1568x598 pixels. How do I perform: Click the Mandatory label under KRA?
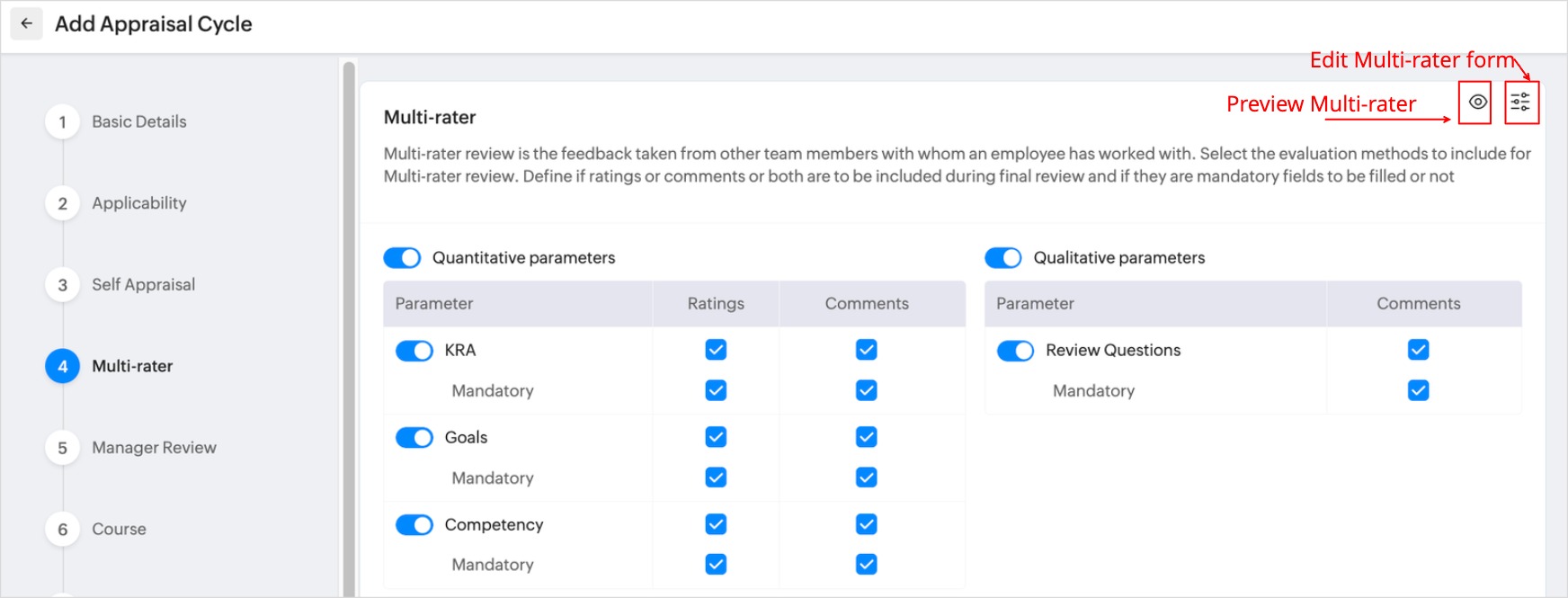pos(493,391)
